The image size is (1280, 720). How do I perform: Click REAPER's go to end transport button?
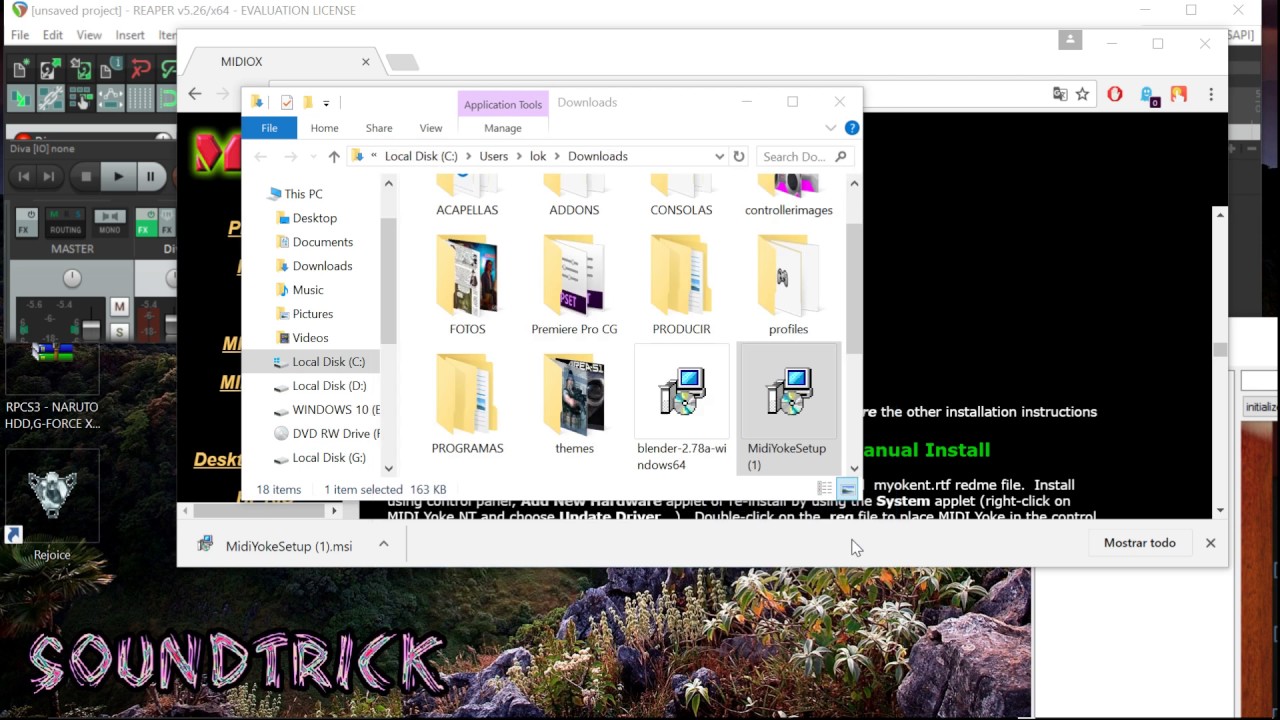[x=49, y=176]
